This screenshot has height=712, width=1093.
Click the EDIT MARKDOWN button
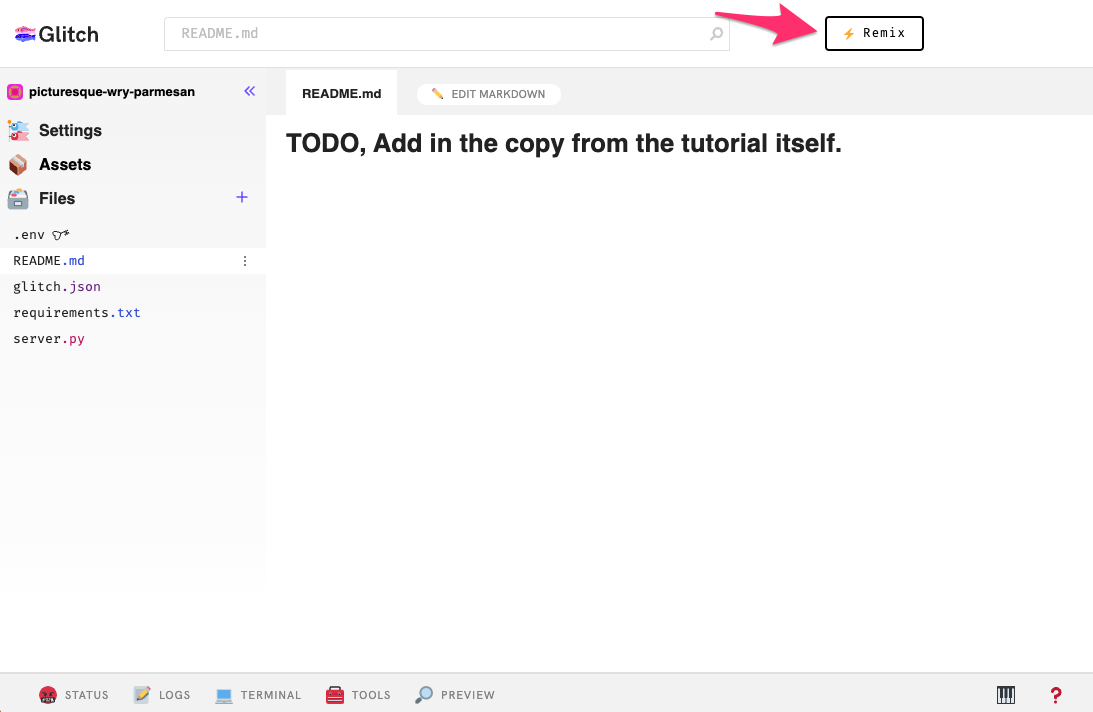(488, 93)
